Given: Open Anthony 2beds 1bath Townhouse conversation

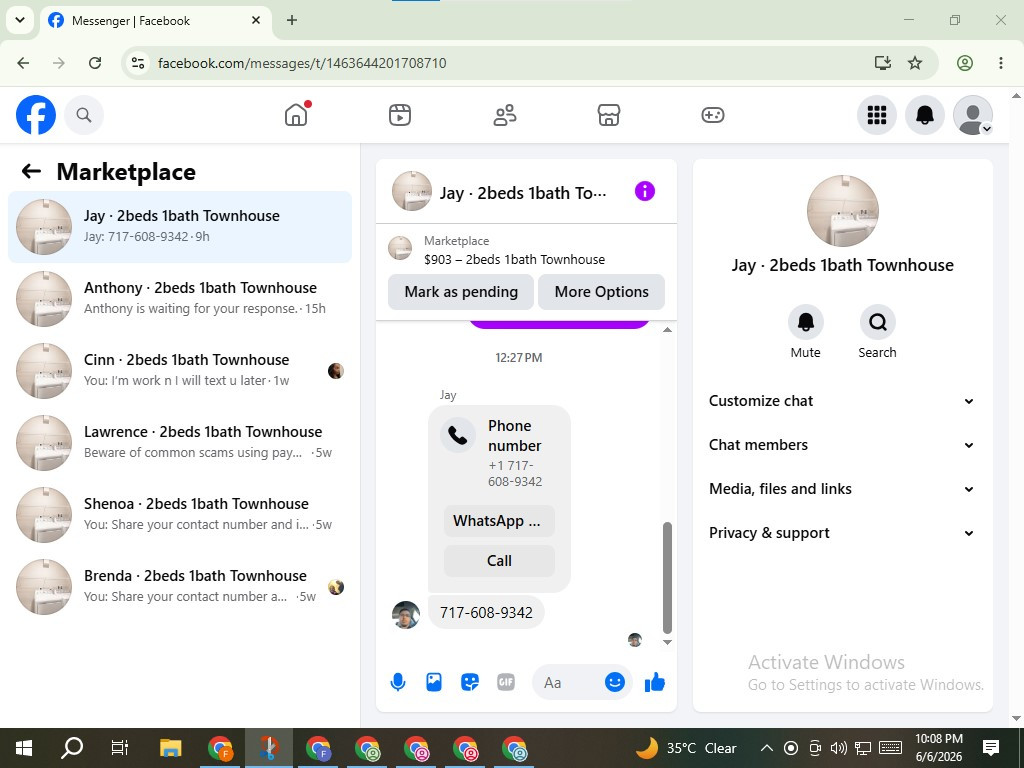Looking at the screenshot, I should pyautogui.click(x=180, y=298).
